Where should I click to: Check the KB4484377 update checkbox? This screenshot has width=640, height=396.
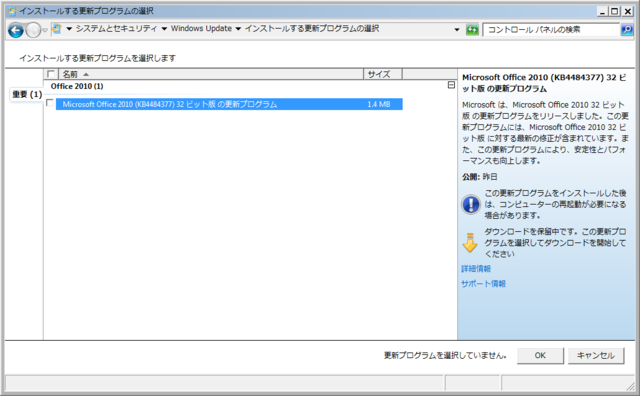tap(50, 103)
